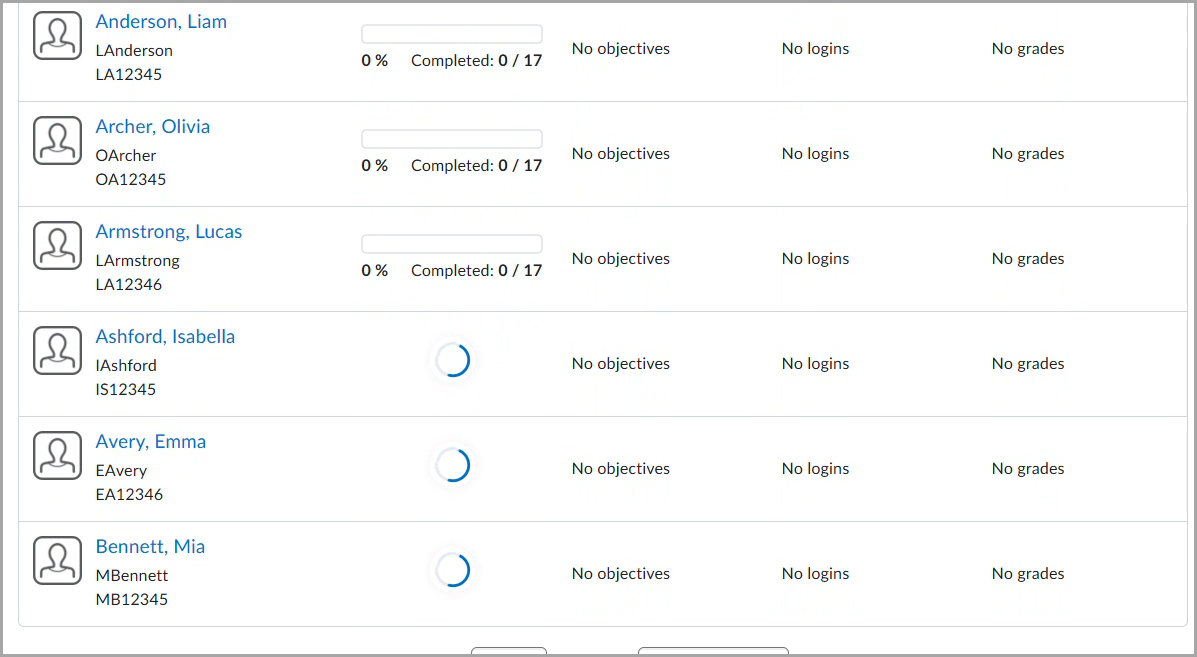Click No grades for Mia Bennett
Screen dimensions: 1197x657
click(x=1027, y=573)
